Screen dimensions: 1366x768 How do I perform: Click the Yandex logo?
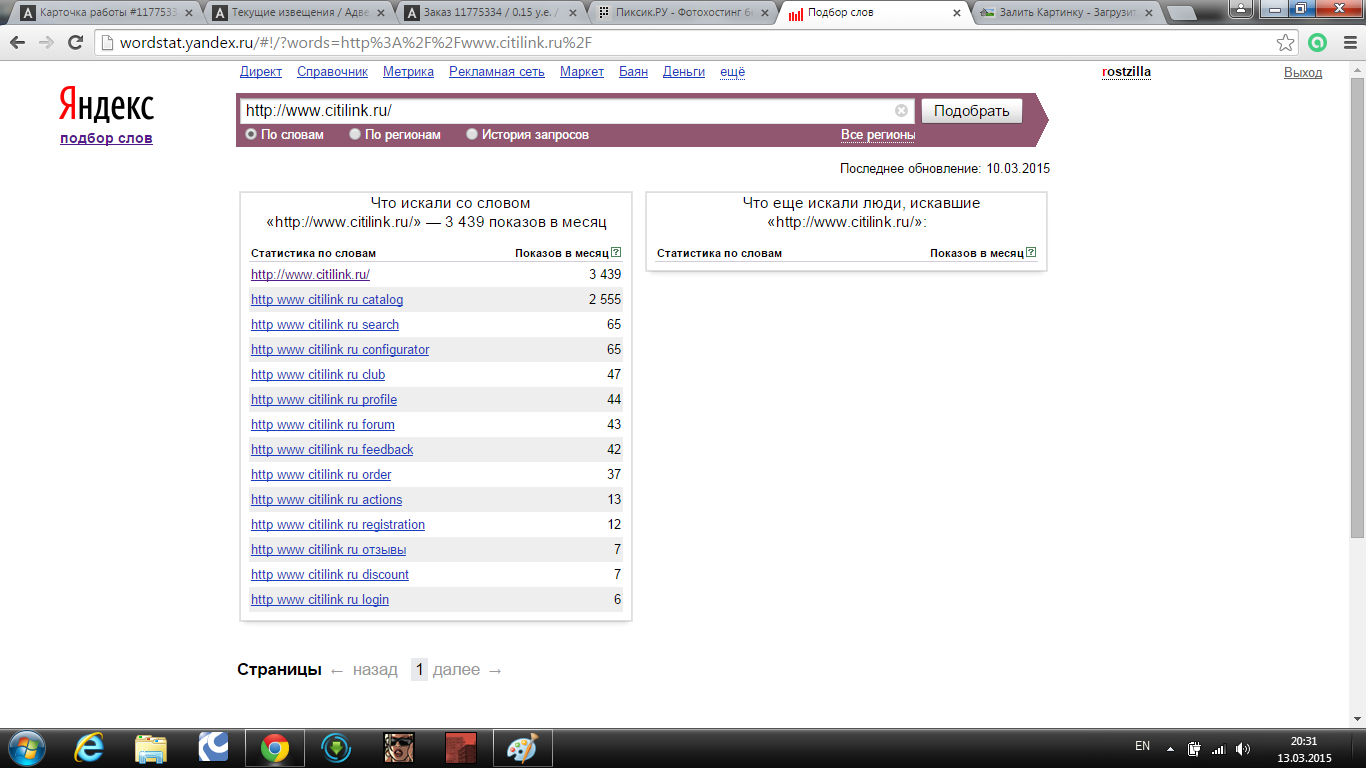(x=106, y=105)
